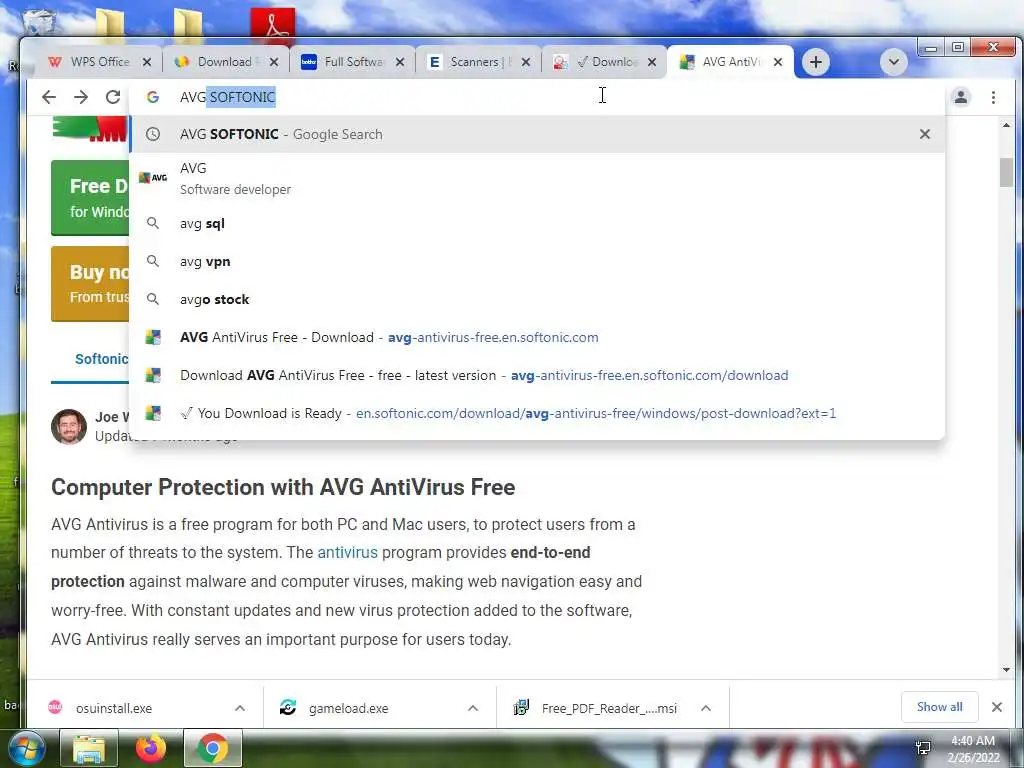Viewport: 1024px width, 768px height.
Task: Launch Firefox from the taskbar
Action: [151, 748]
